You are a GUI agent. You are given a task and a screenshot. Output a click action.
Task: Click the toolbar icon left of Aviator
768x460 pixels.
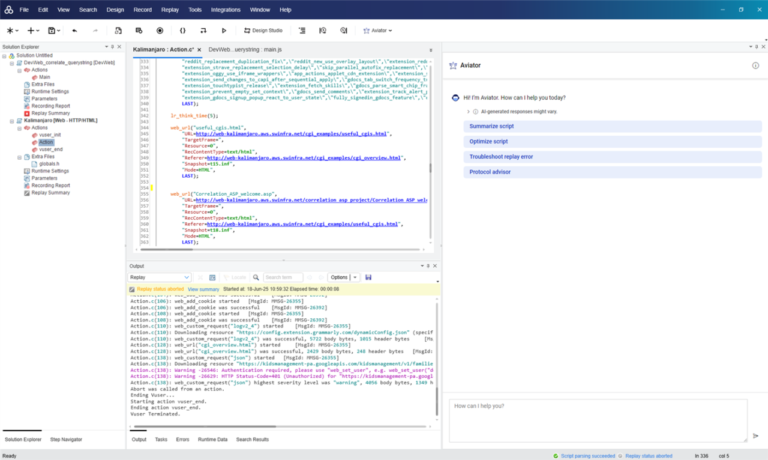(344, 30)
